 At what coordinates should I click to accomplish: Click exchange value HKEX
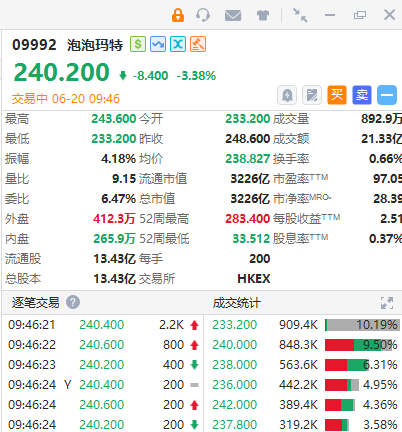(254, 279)
